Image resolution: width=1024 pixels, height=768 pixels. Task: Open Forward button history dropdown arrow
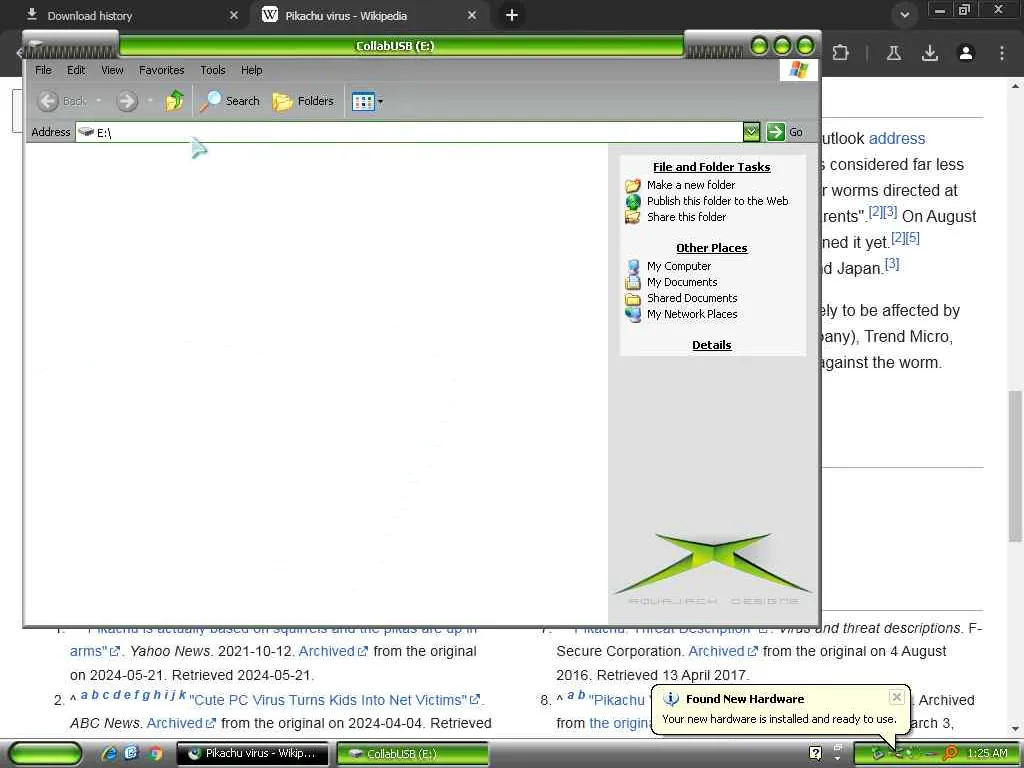(x=150, y=101)
